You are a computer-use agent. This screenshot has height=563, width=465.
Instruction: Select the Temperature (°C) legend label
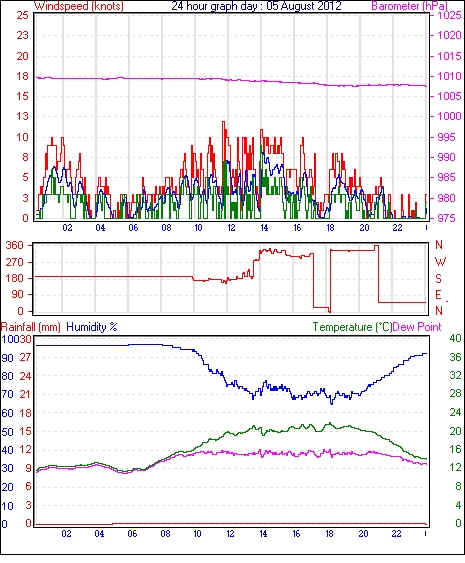click(x=352, y=327)
